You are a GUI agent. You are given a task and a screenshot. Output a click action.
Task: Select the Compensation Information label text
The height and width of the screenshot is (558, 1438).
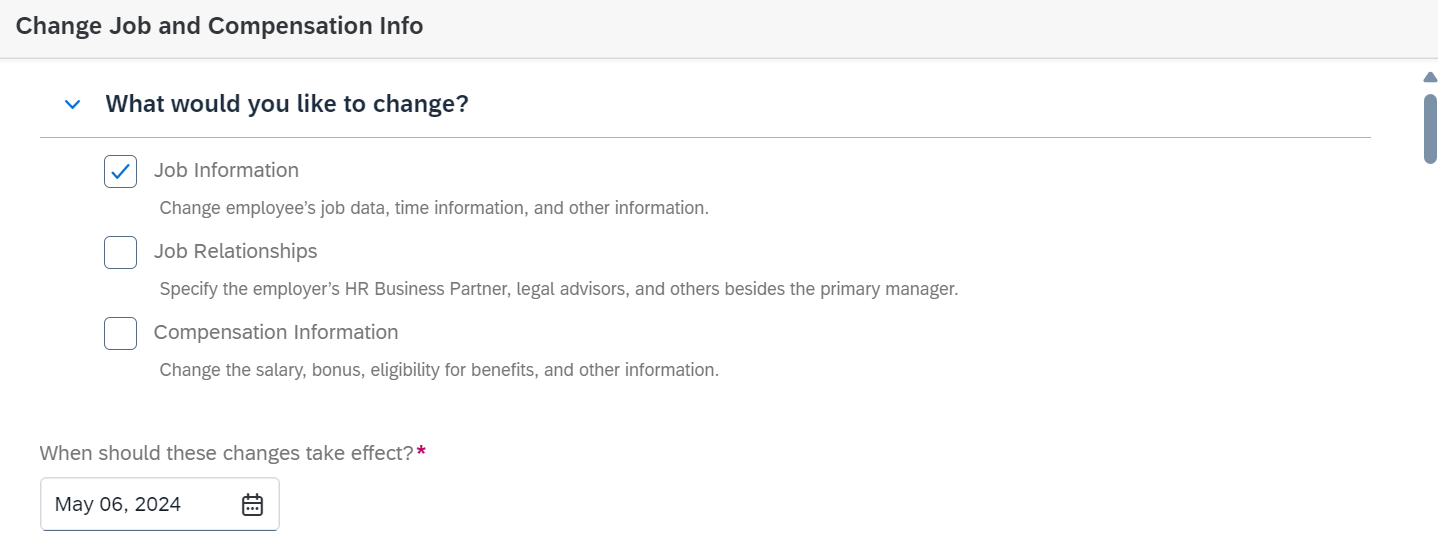[276, 332]
